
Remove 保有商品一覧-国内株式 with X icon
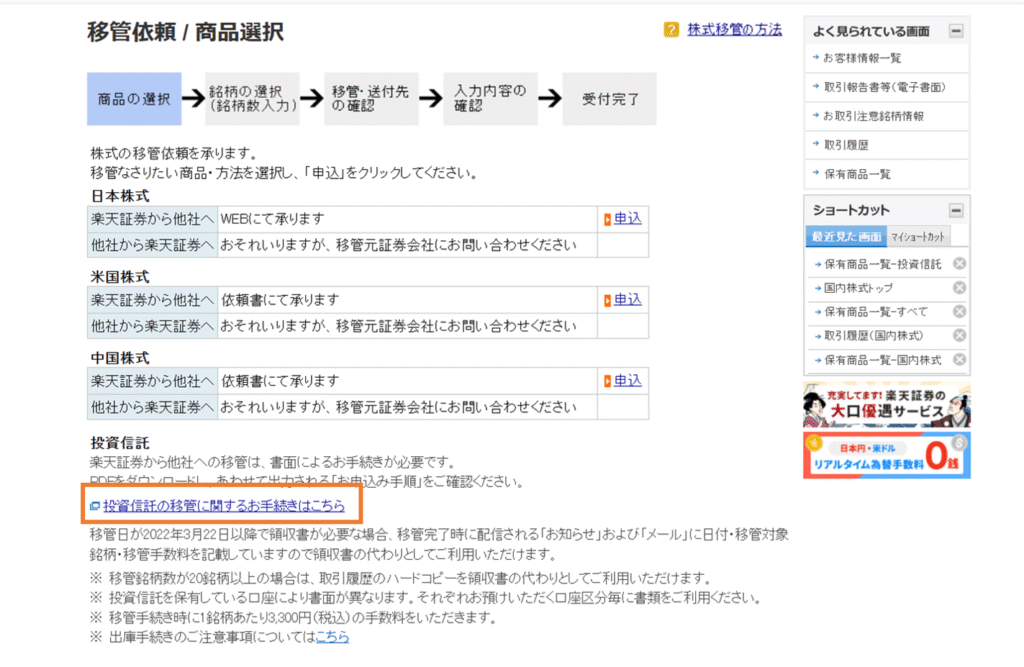(959, 360)
